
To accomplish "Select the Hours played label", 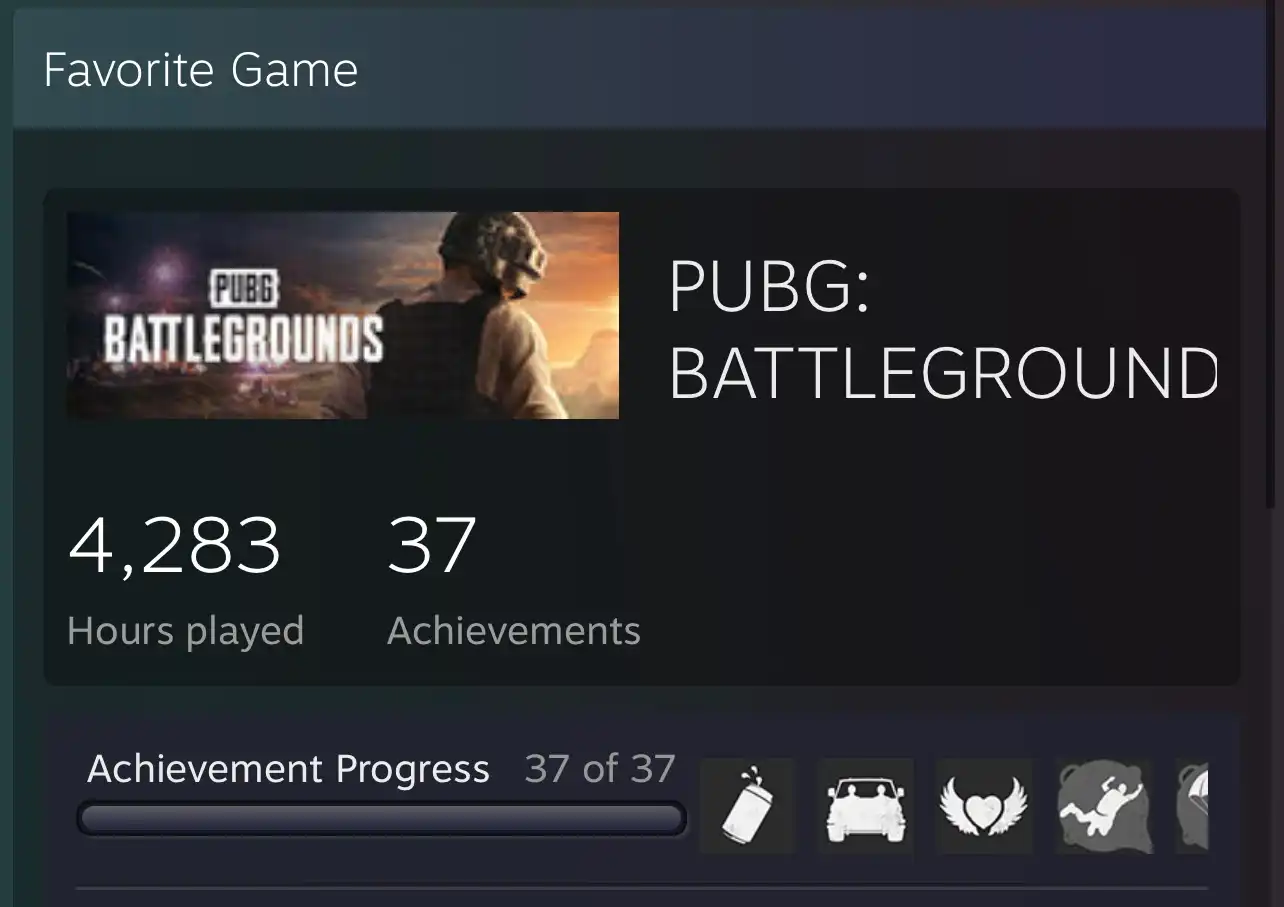I will pyautogui.click(x=185, y=631).
